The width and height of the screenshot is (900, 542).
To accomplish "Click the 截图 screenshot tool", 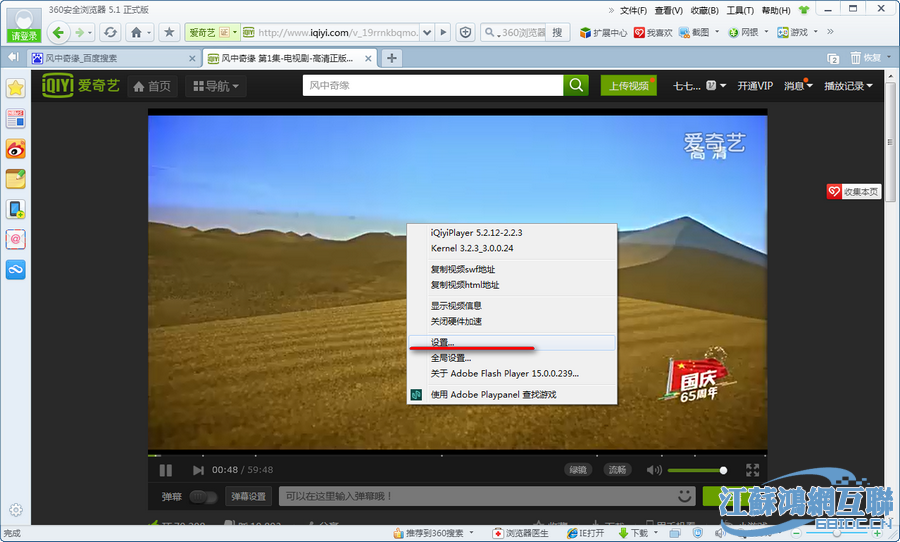I will tap(694, 33).
